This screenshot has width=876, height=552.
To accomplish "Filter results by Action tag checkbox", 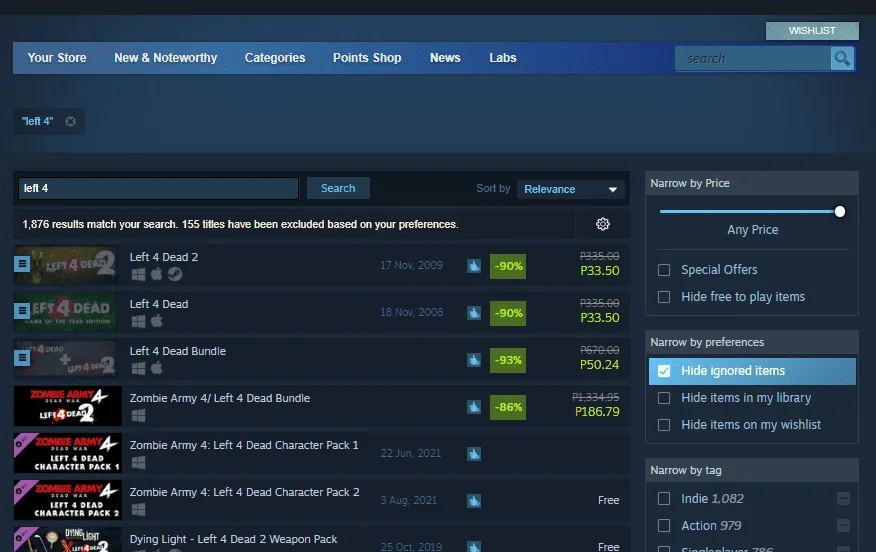I will click(664, 525).
